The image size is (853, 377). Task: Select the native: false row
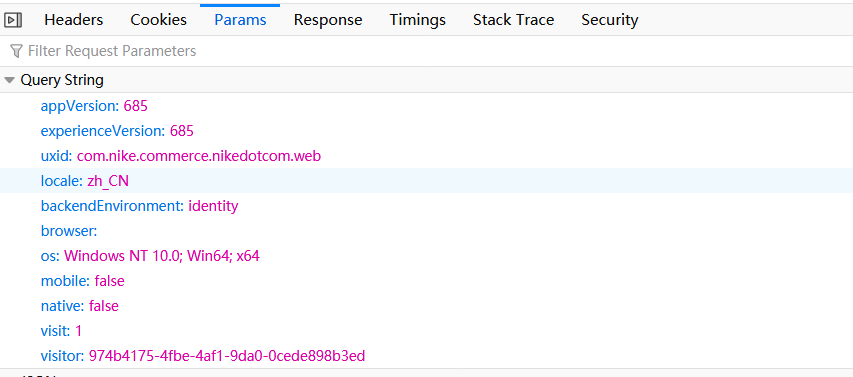[426, 306]
